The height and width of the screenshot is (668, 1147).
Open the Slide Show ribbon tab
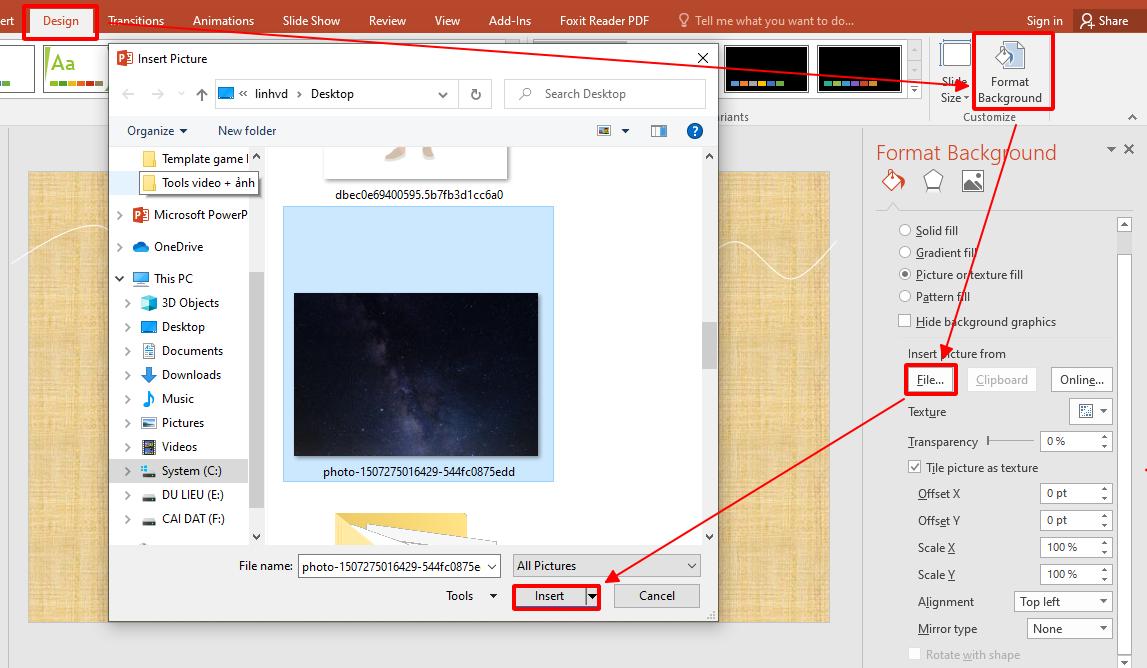pyautogui.click(x=310, y=20)
